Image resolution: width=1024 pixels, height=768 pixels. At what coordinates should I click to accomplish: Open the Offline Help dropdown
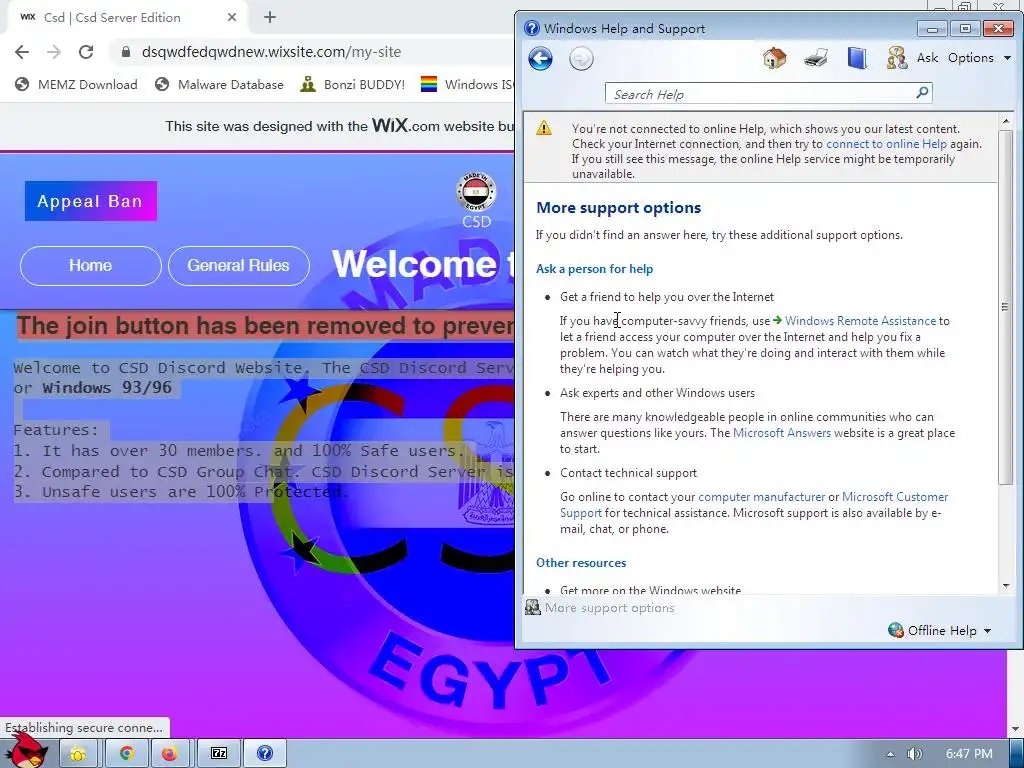(940, 630)
